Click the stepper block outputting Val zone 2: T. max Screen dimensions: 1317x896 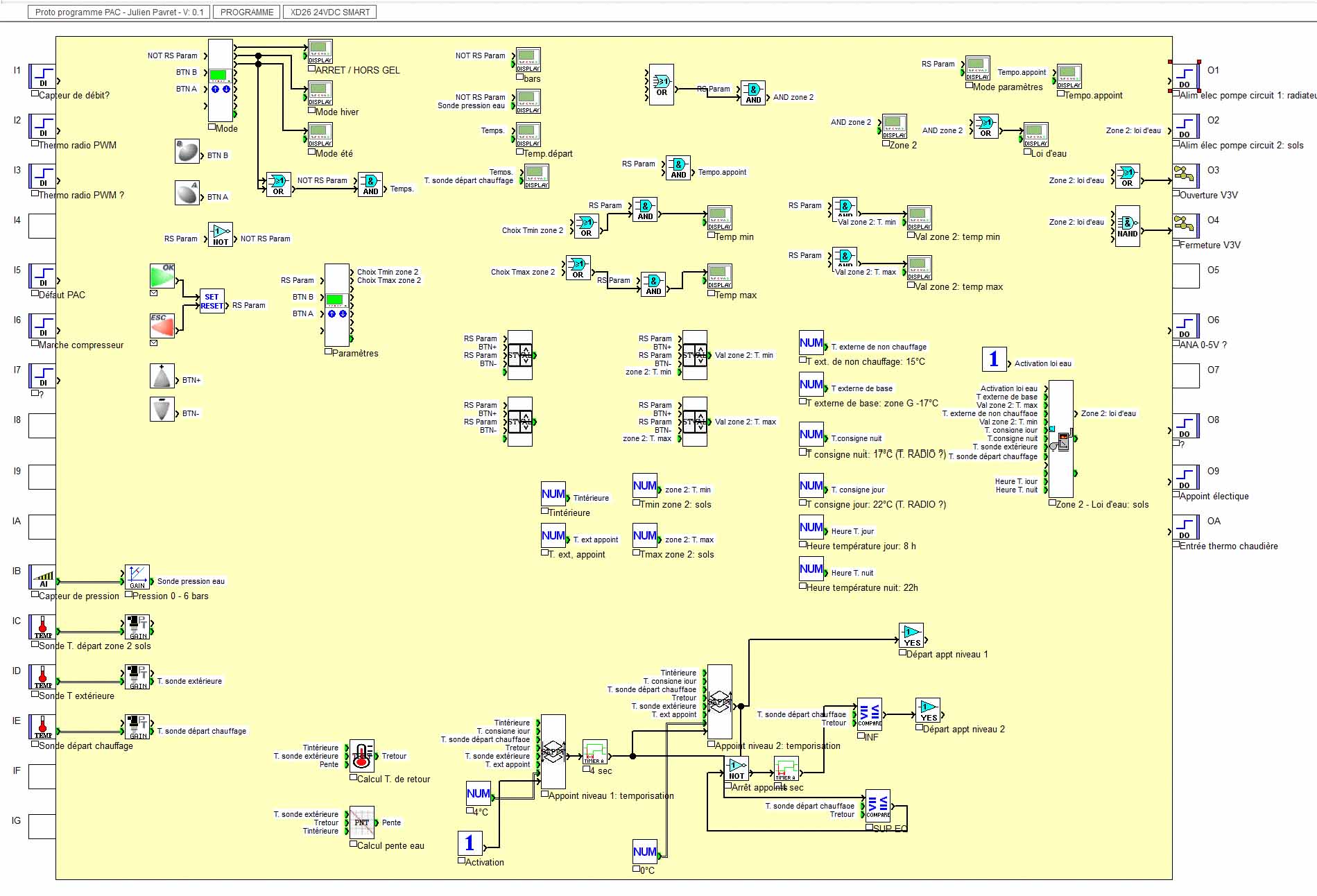695,422
